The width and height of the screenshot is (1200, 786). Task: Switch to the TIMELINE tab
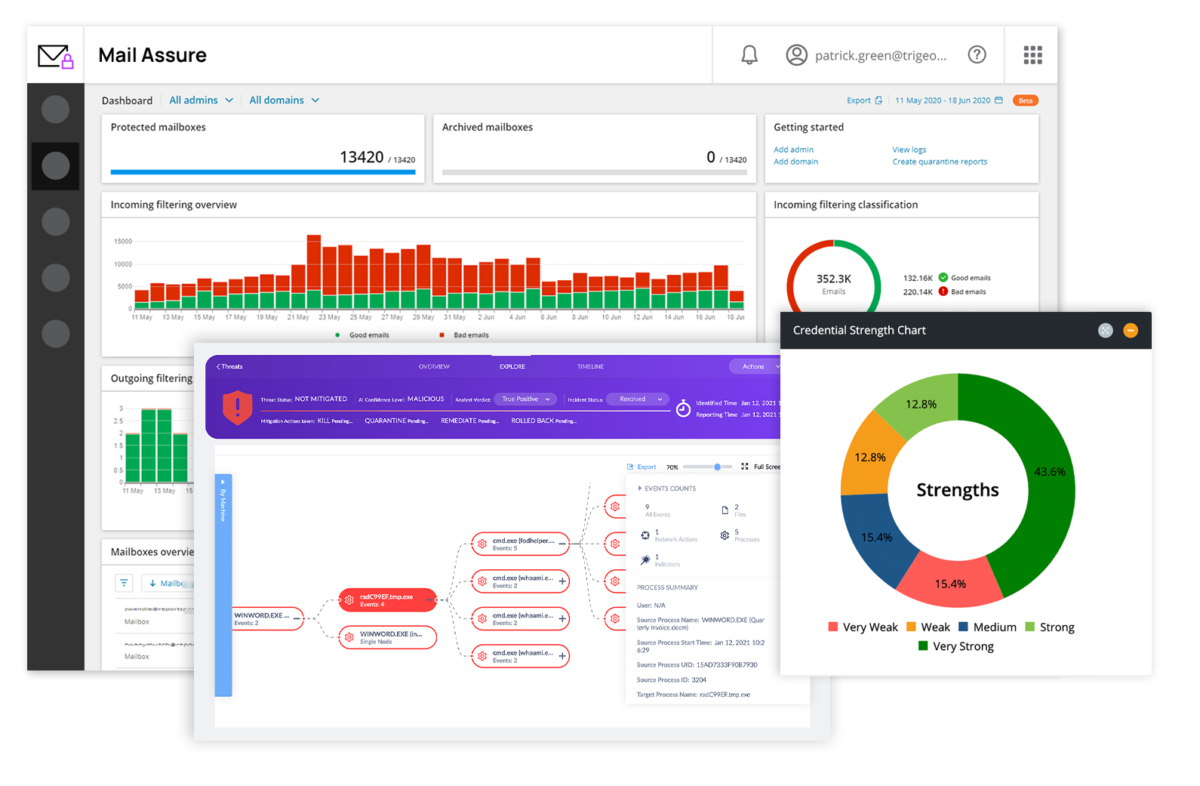click(x=590, y=367)
